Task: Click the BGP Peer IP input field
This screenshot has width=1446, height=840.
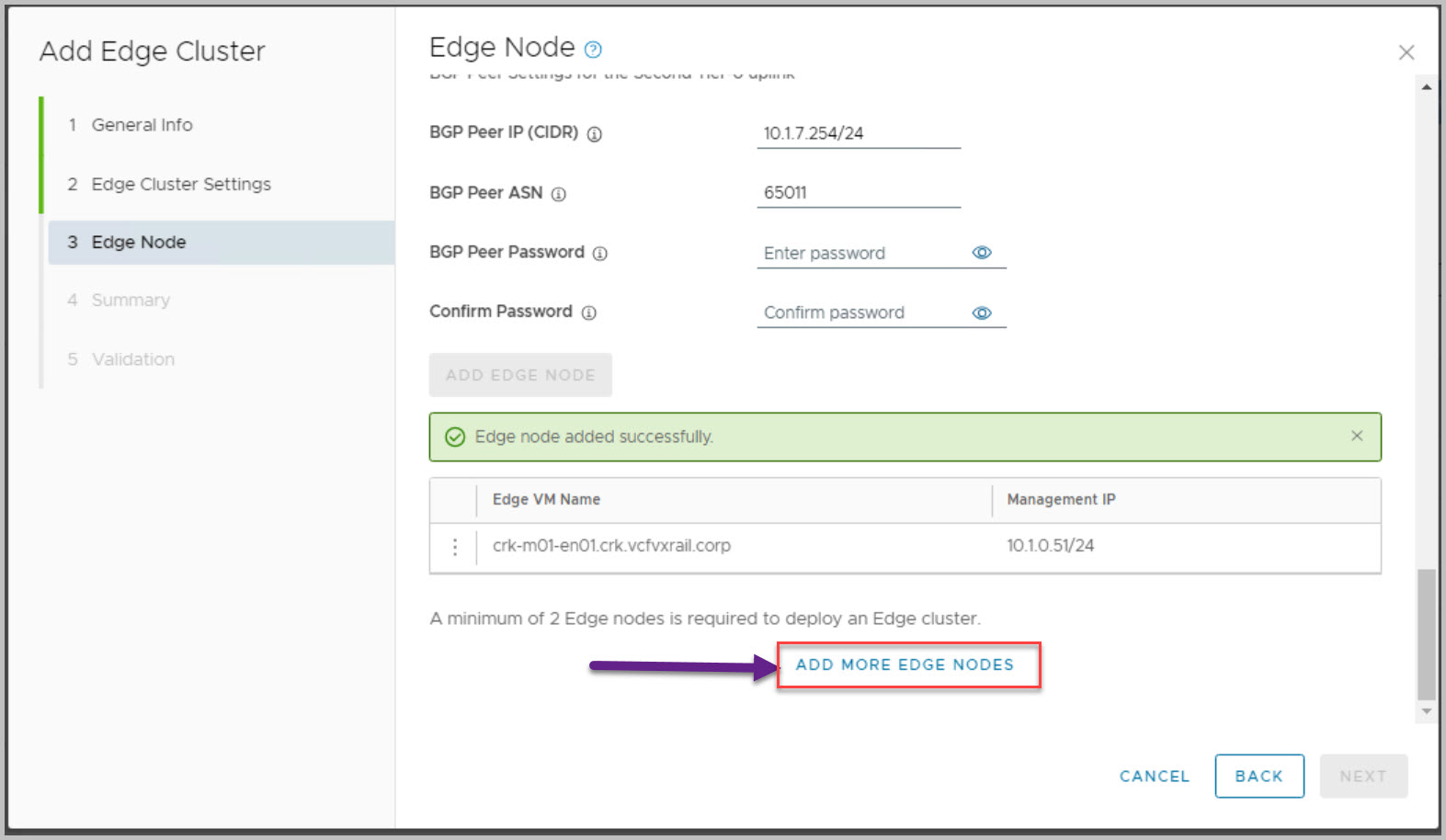Action: click(x=858, y=133)
